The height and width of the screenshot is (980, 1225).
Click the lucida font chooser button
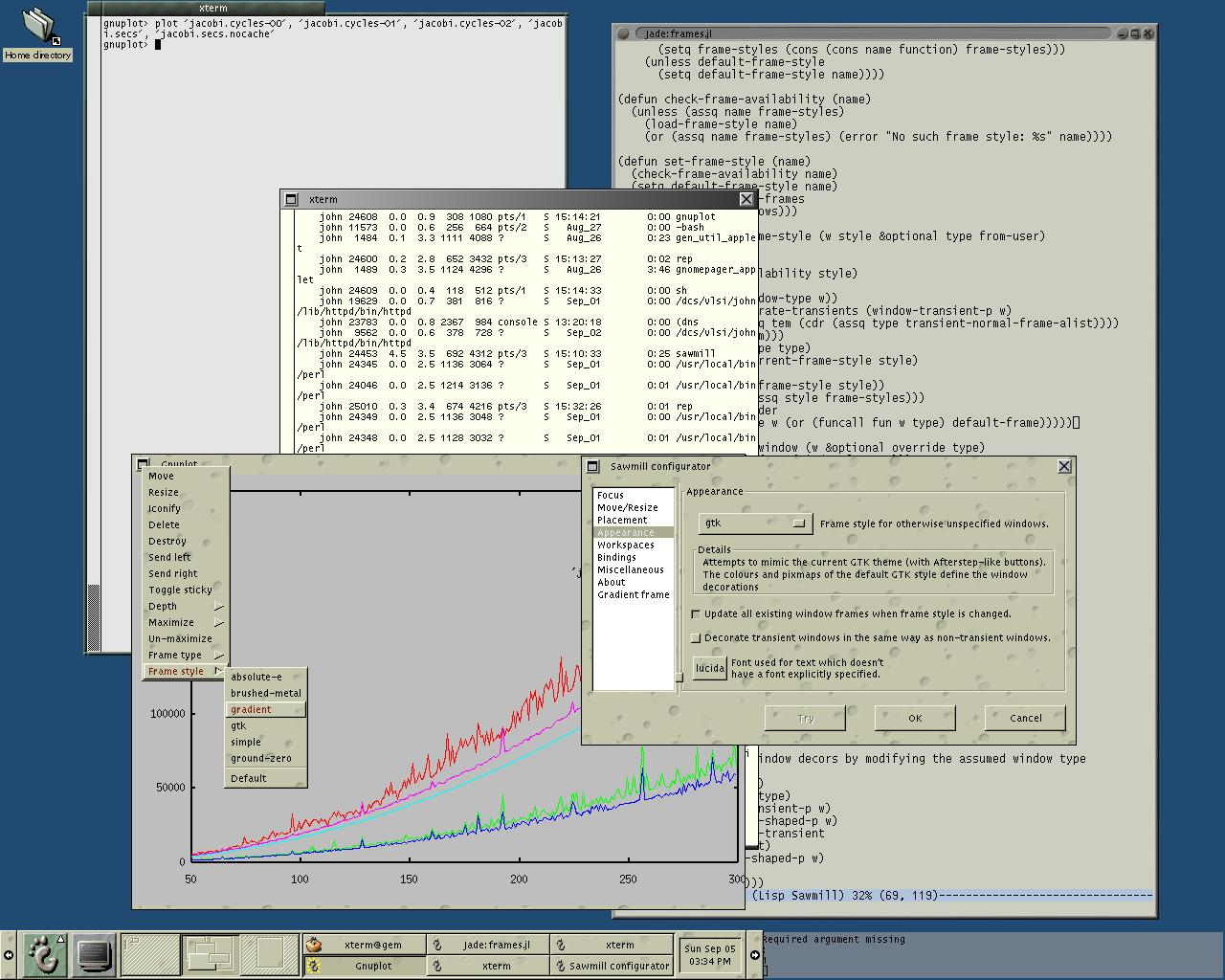[x=710, y=668]
